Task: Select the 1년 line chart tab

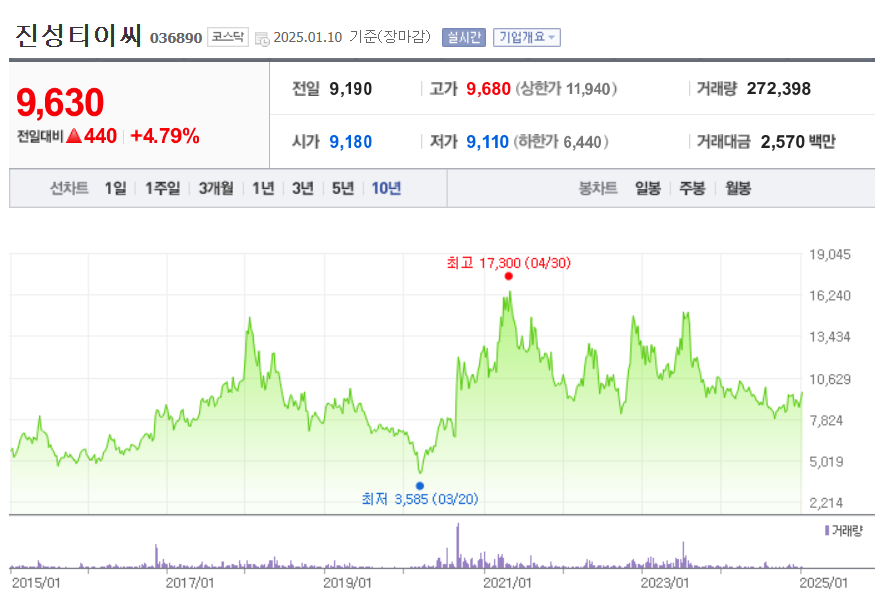Action: point(263,189)
